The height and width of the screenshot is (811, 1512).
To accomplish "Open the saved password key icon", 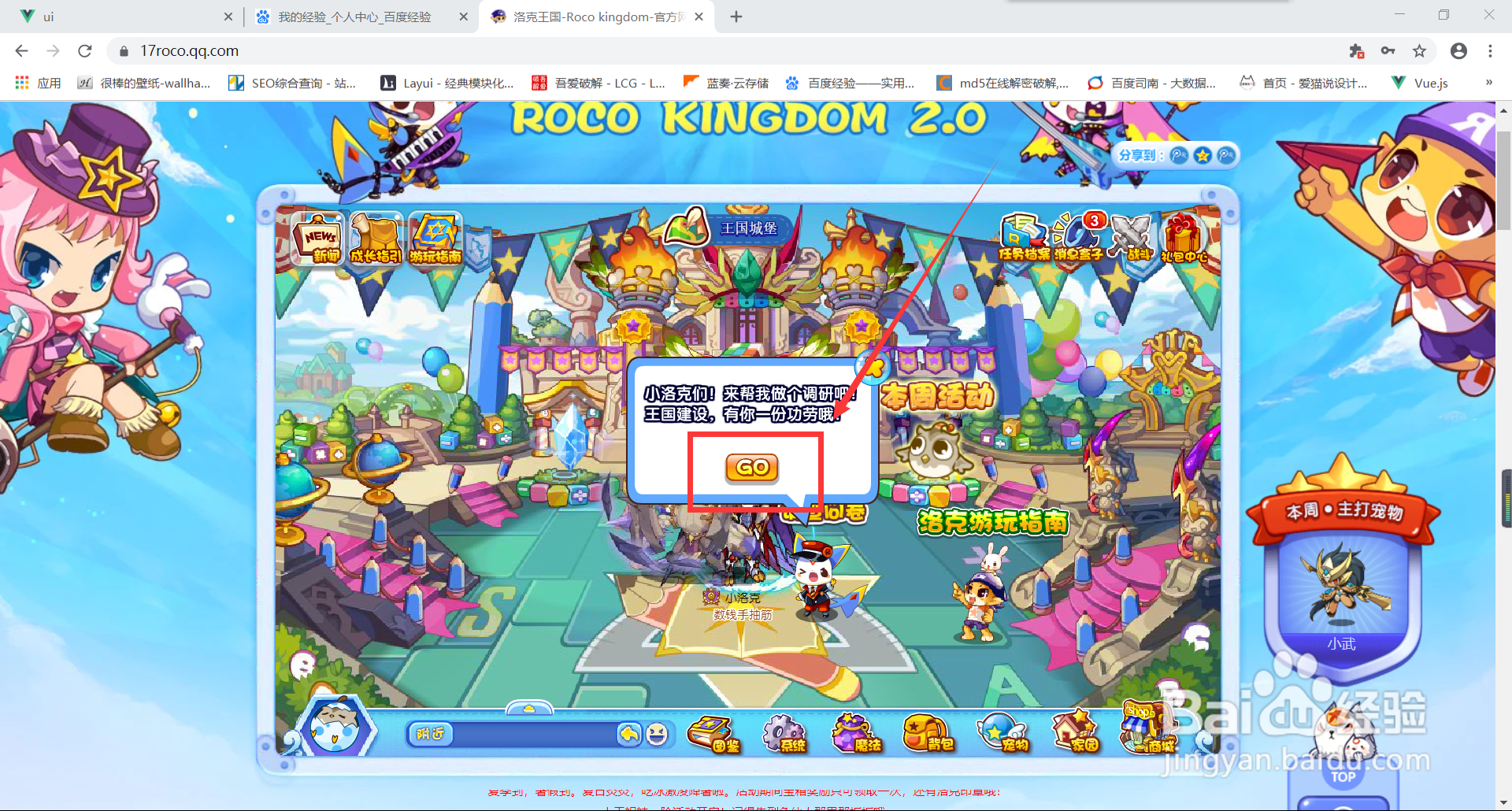I will point(1388,50).
